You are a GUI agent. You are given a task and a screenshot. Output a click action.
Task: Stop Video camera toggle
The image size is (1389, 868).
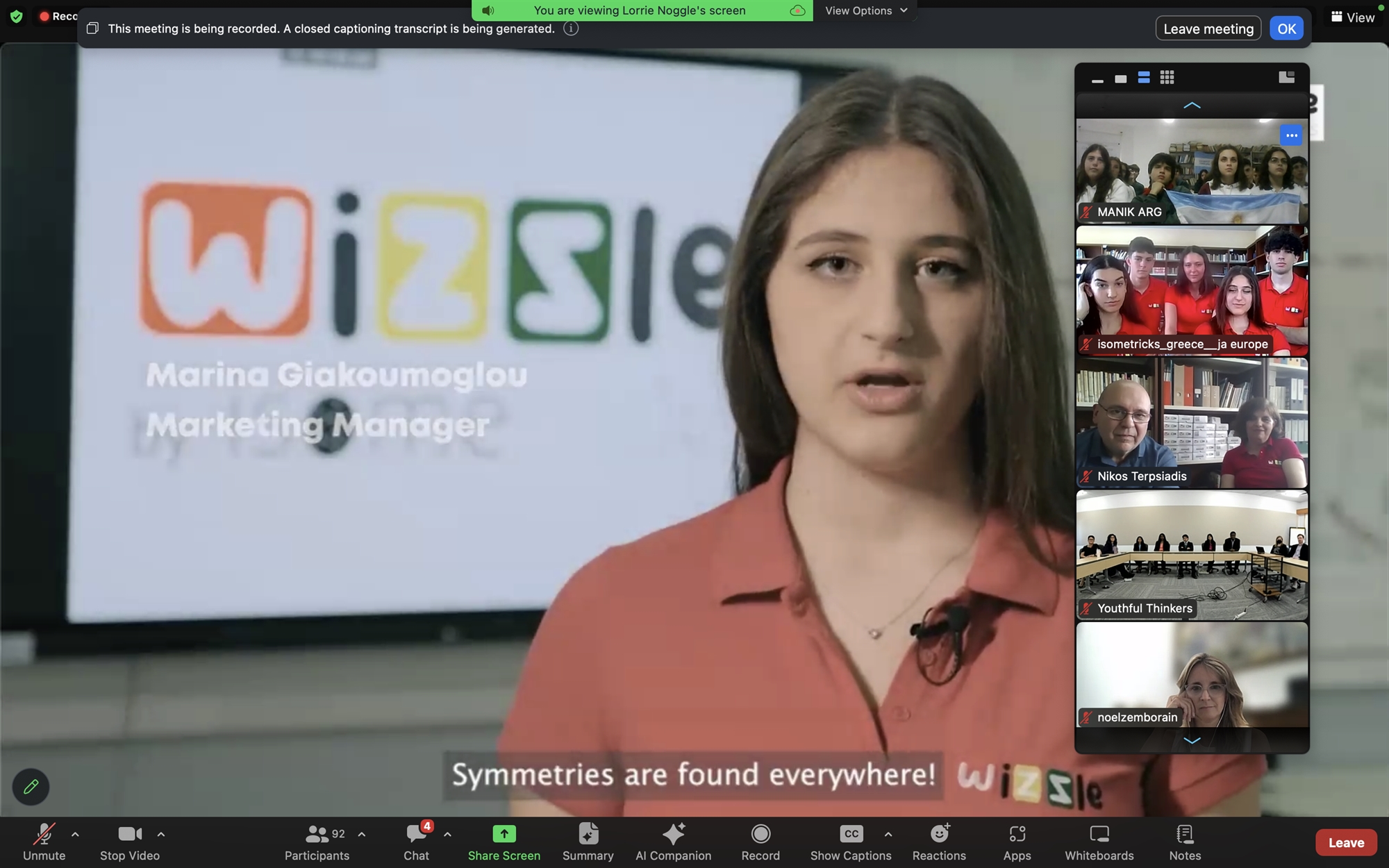(x=130, y=842)
